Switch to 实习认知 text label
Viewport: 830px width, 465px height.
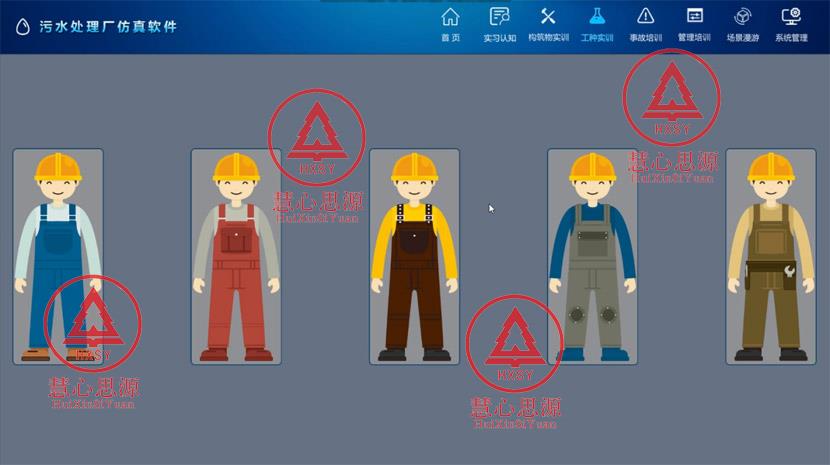(499, 38)
